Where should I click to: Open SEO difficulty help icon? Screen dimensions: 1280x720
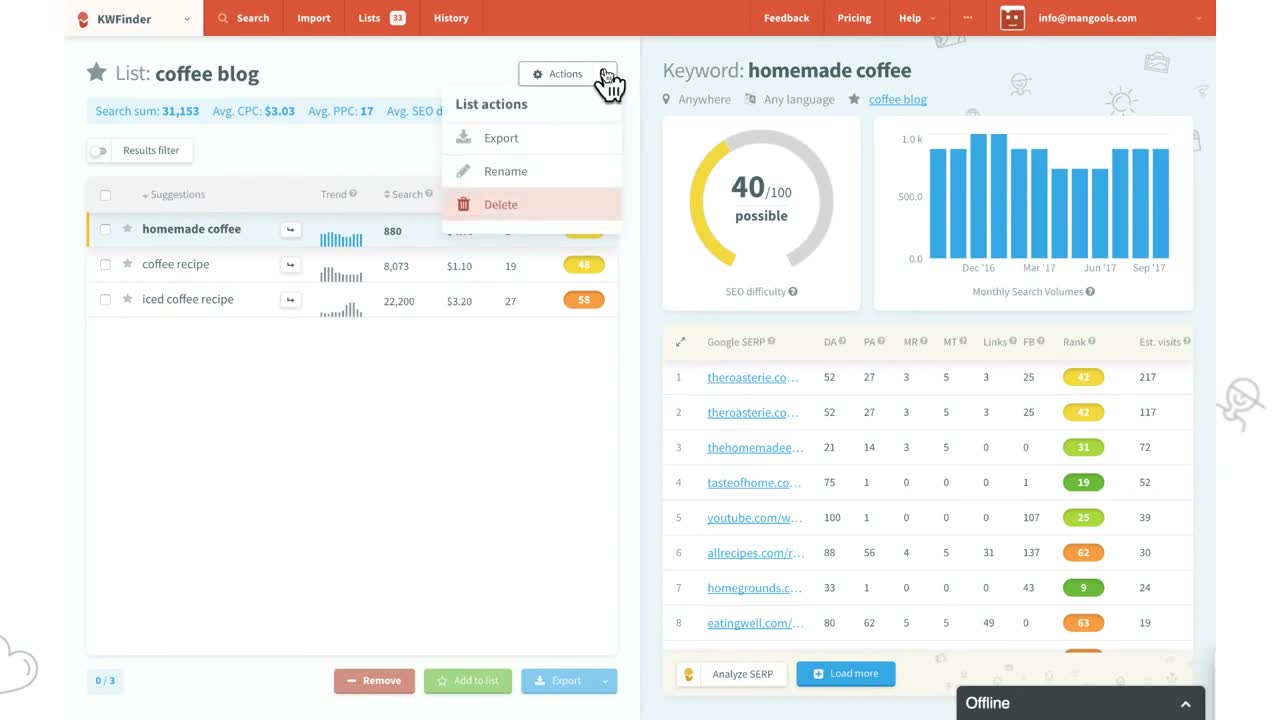coord(793,292)
